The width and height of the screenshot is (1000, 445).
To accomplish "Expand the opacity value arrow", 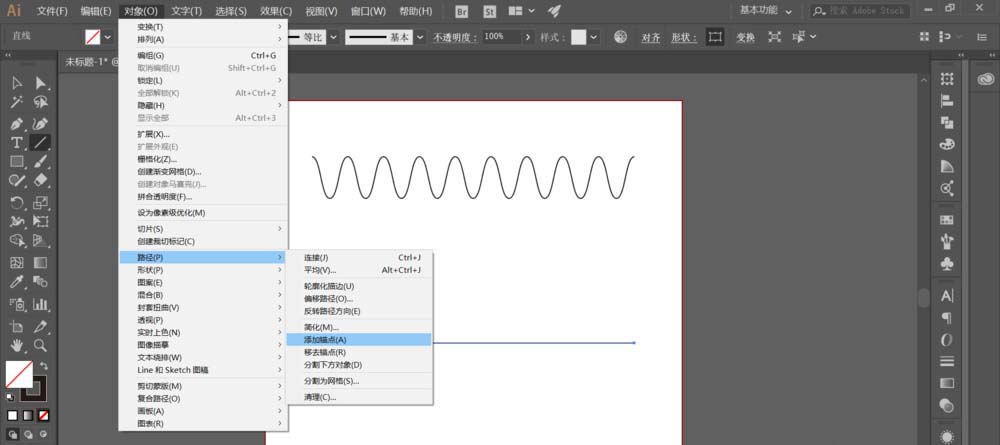I will click(527, 38).
